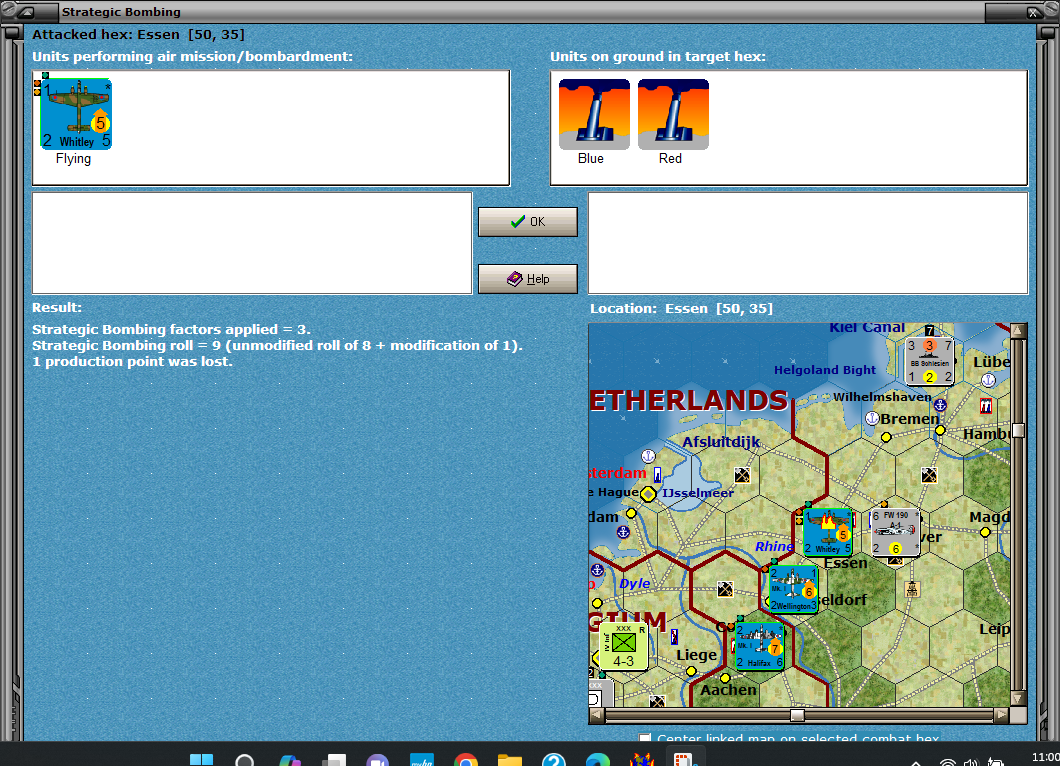Click the 'Flying' status under Whitley
1060x766 pixels.
coord(73,158)
